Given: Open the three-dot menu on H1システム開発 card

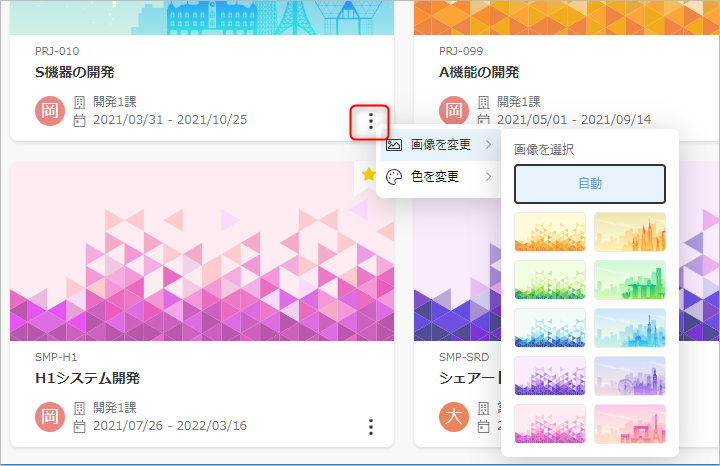Looking at the screenshot, I should 370,427.
